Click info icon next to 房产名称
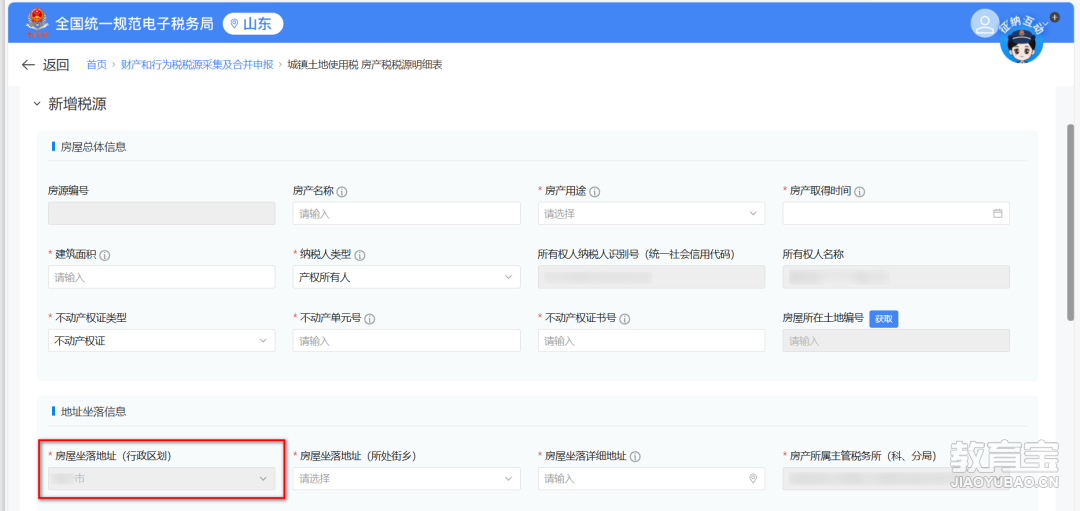The height and width of the screenshot is (511, 1080). [x=342, y=191]
